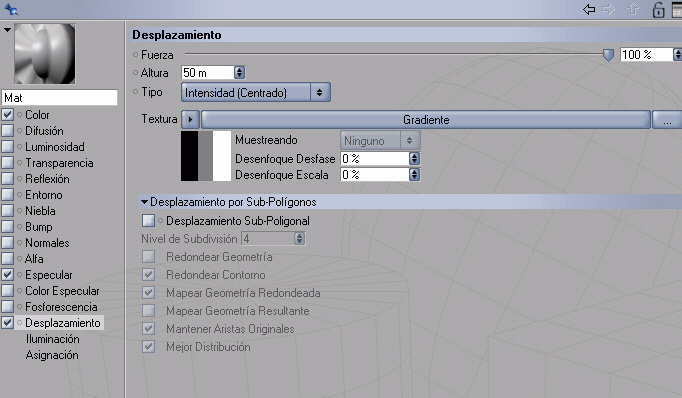Click the pin icon in the top-left corner
The width and height of the screenshot is (682, 398).
click(x=11, y=9)
